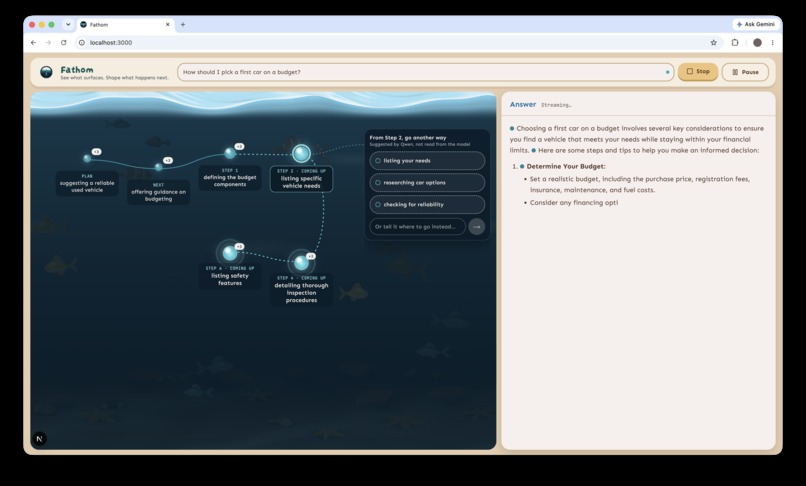Click the Stop button

tap(698, 71)
